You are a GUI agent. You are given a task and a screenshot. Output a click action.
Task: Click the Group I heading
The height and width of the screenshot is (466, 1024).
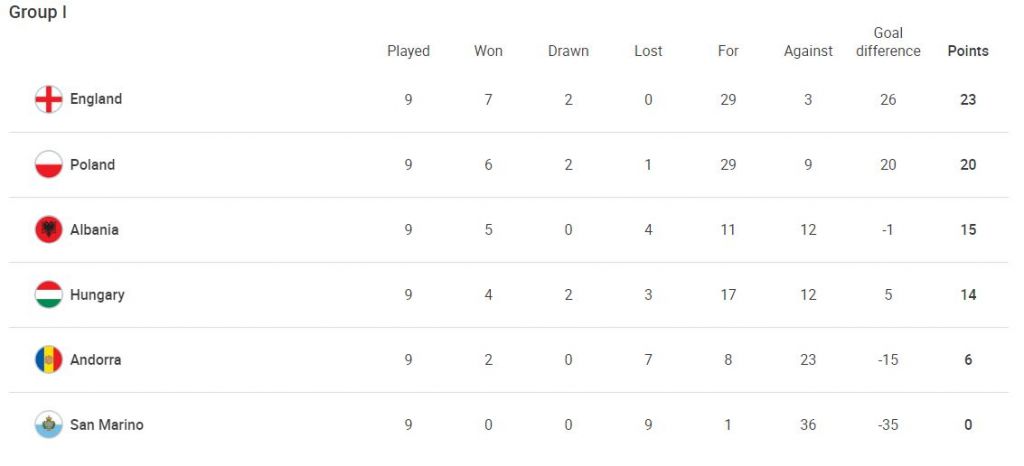coord(38,13)
